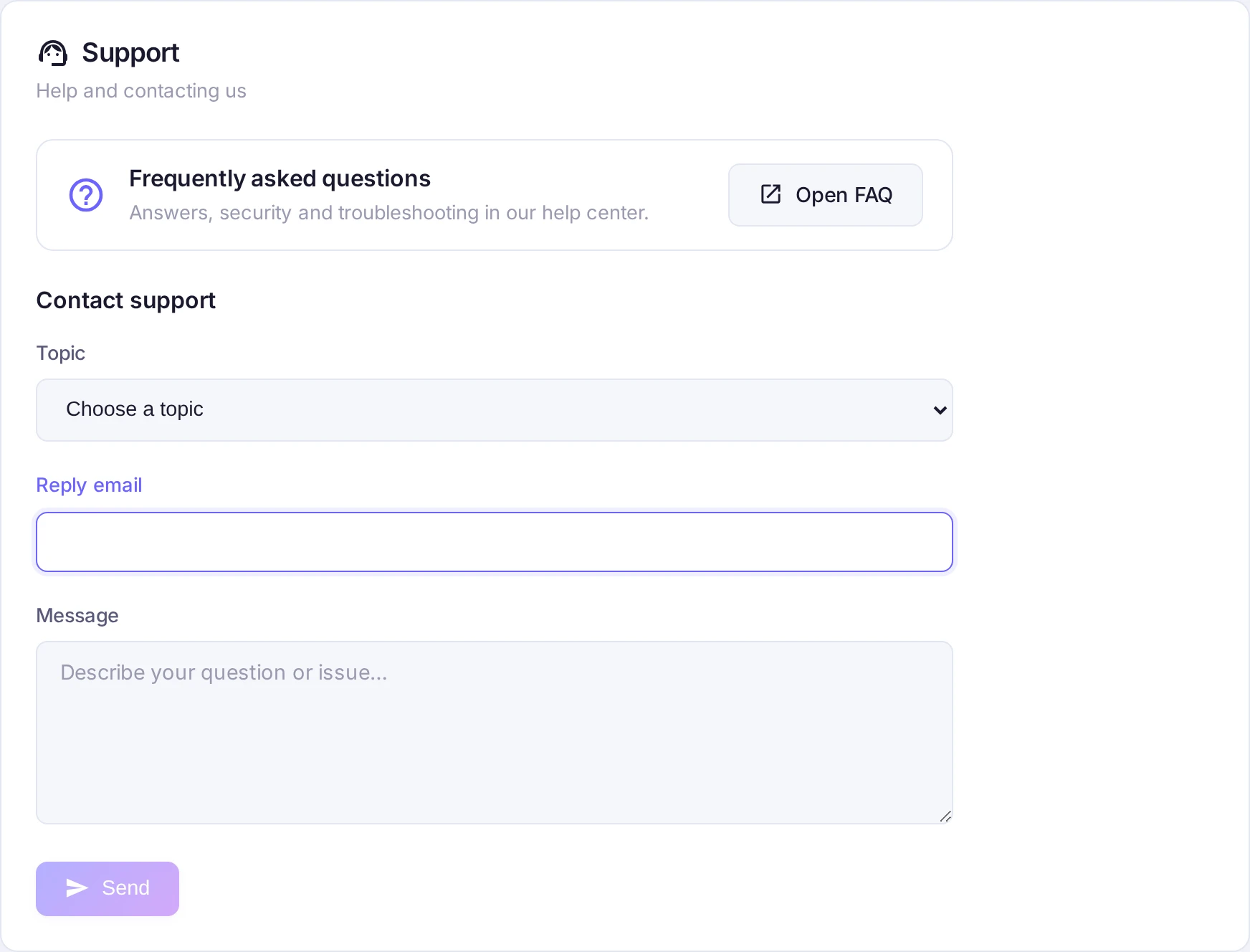The width and height of the screenshot is (1250, 952).
Task: Click the question mark circle icon
Action: (86, 195)
